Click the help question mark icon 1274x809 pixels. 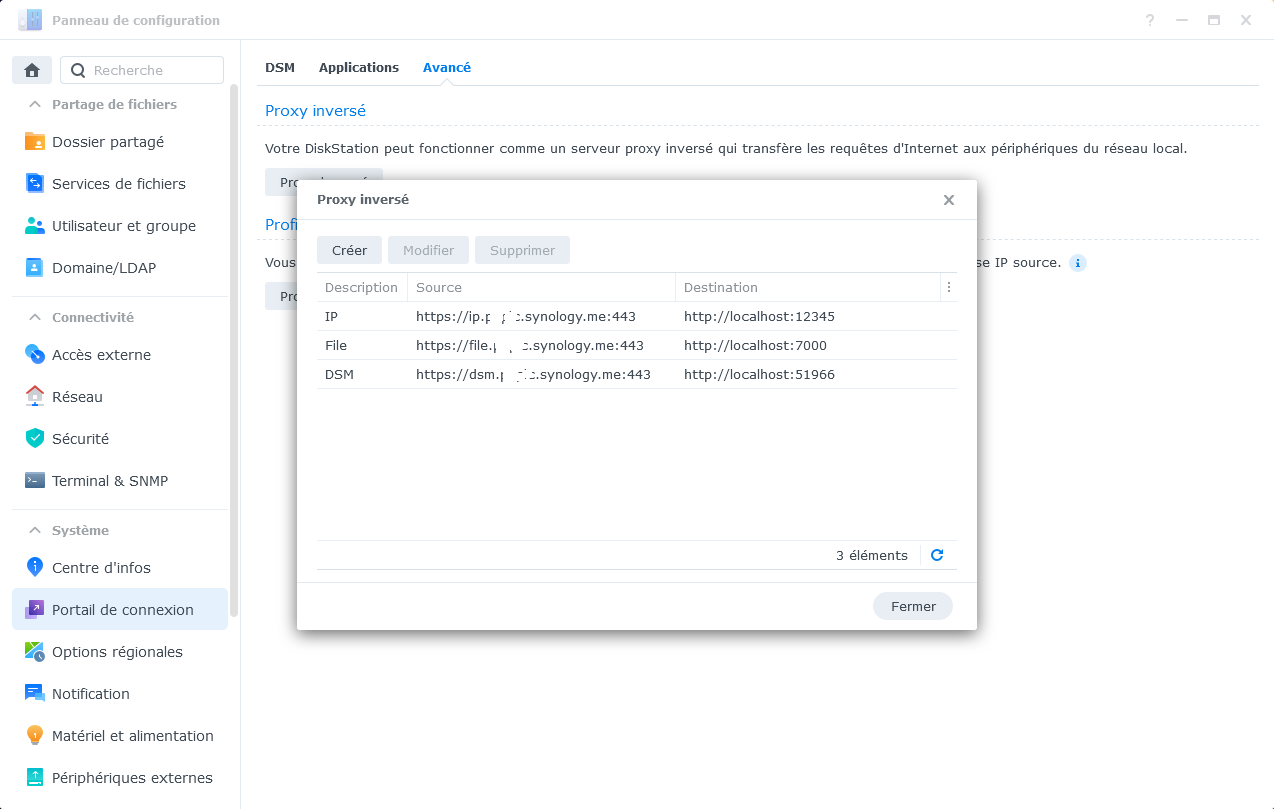1151,20
